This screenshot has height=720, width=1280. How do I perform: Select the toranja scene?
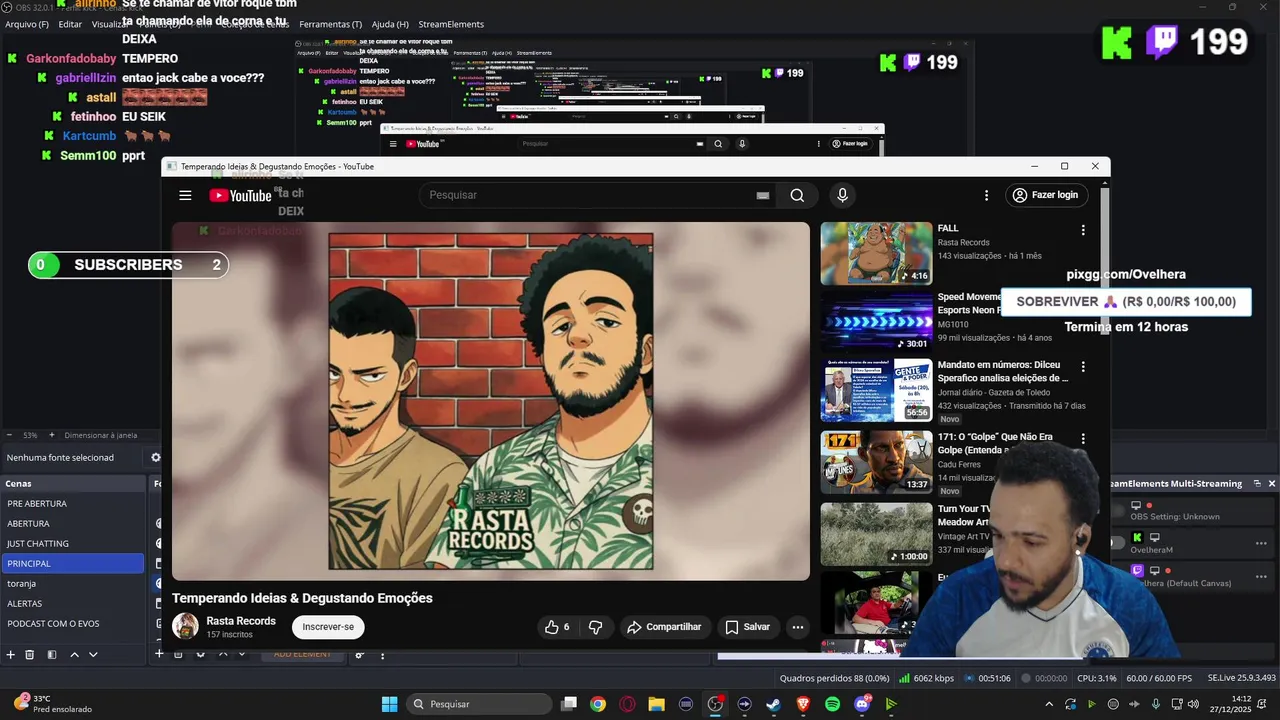tap(73, 584)
